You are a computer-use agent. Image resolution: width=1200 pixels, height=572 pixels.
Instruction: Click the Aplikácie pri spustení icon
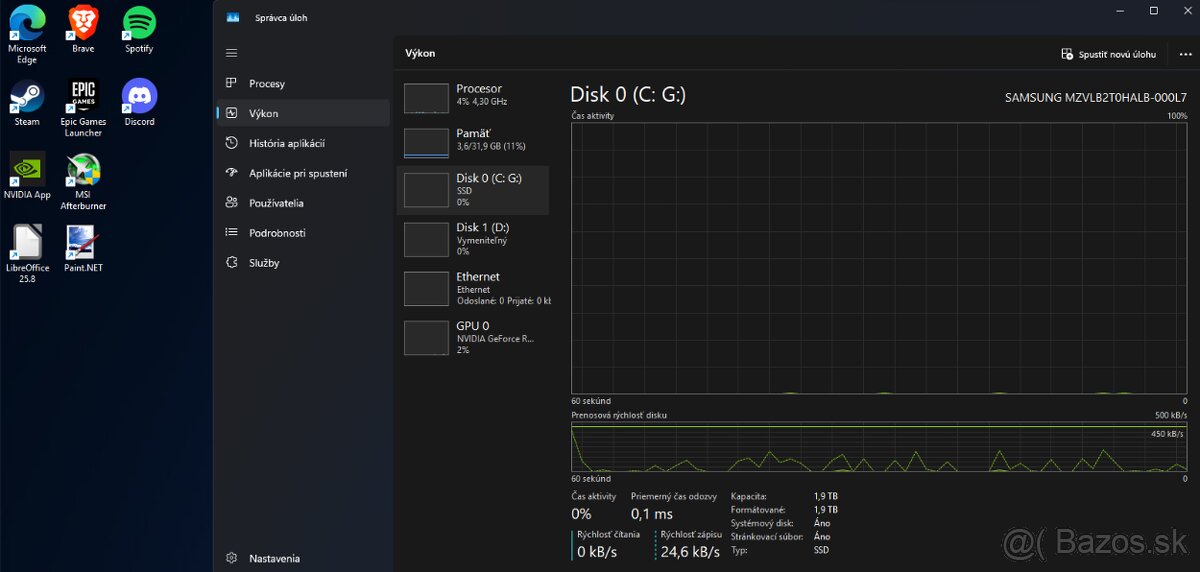231,173
